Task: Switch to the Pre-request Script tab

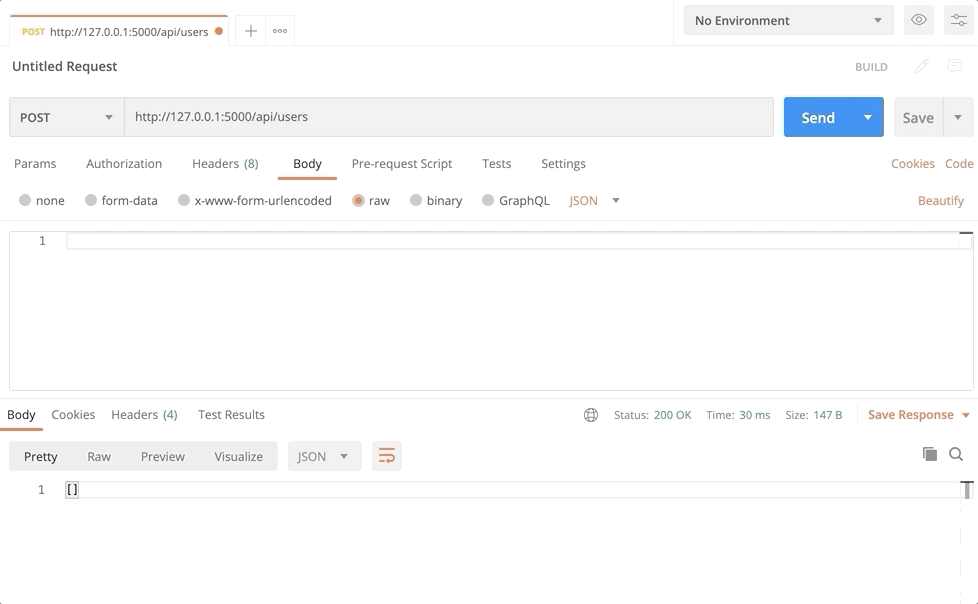Action: tap(402, 164)
